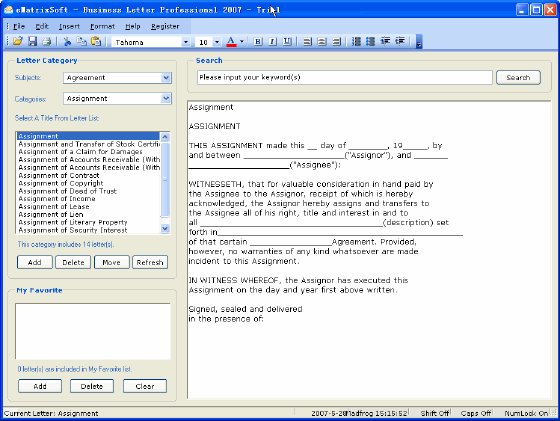Image resolution: width=560 pixels, height=421 pixels.
Task: Open the font size 10 dropdown
Action: [x=217, y=42]
